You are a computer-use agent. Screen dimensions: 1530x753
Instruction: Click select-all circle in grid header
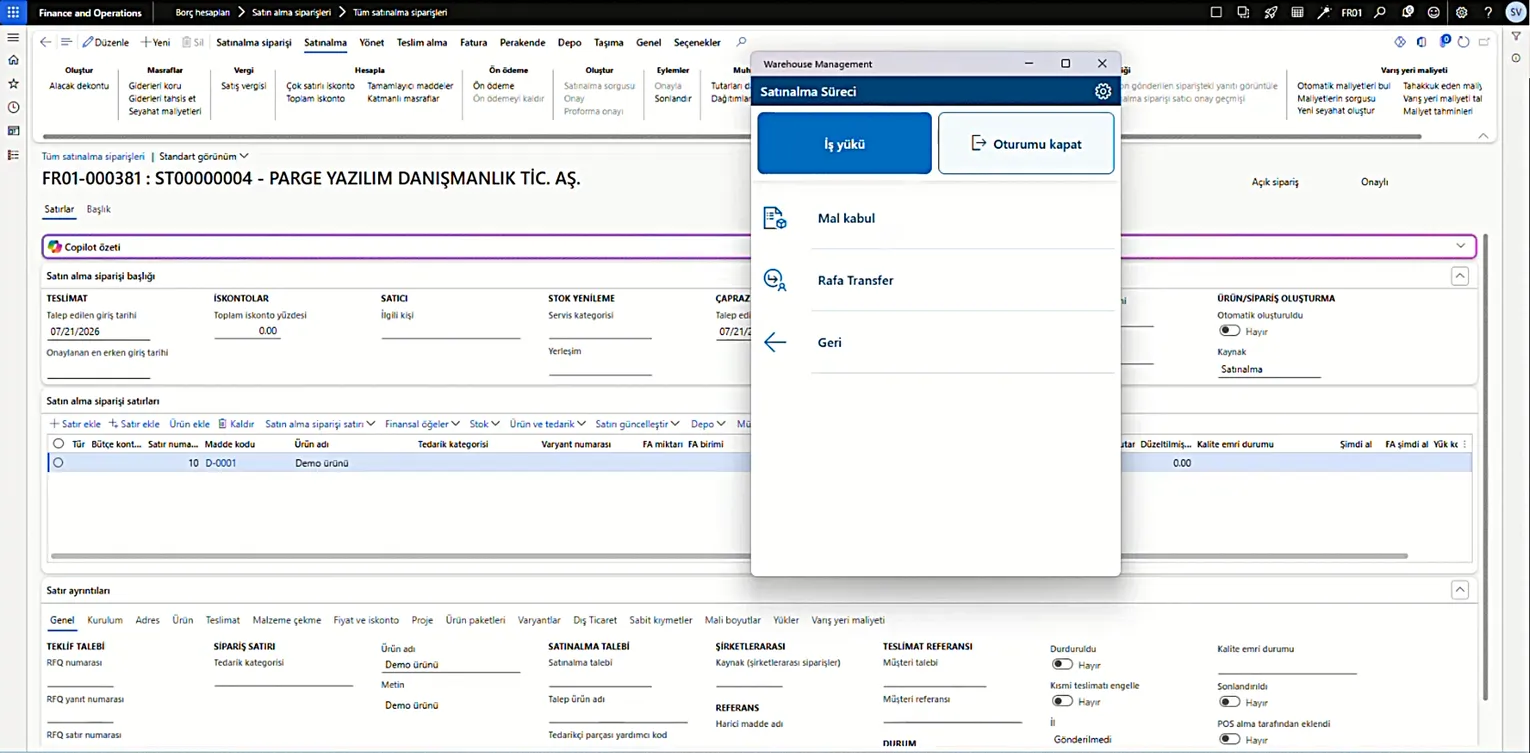(x=58, y=443)
